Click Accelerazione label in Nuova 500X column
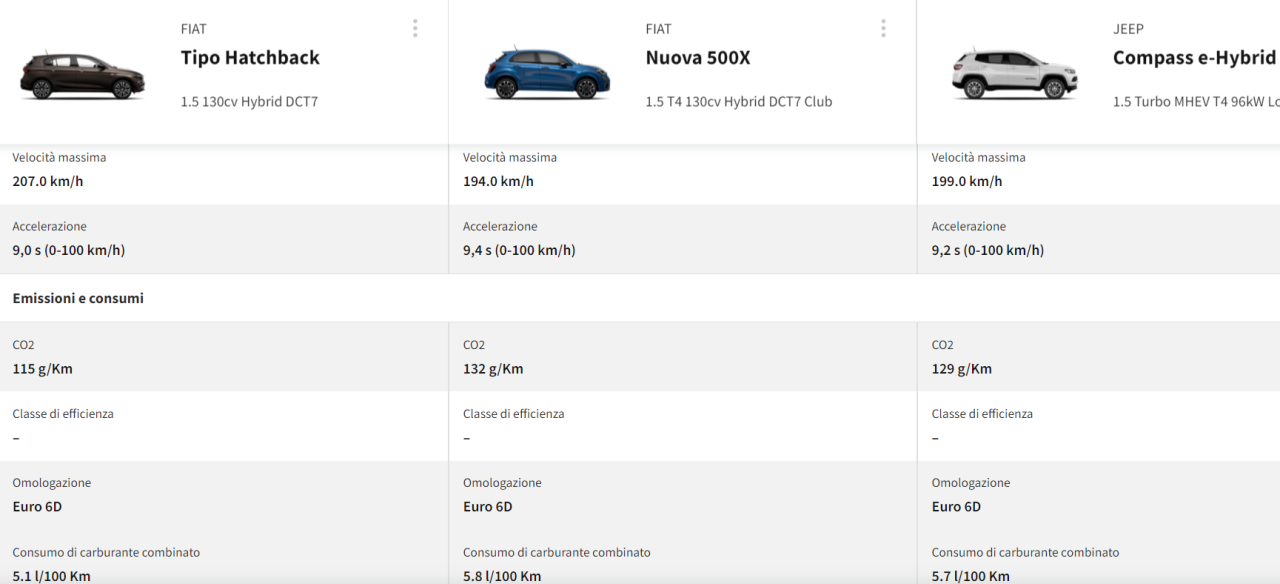The height and width of the screenshot is (584, 1280). pyautogui.click(x=500, y=227)
